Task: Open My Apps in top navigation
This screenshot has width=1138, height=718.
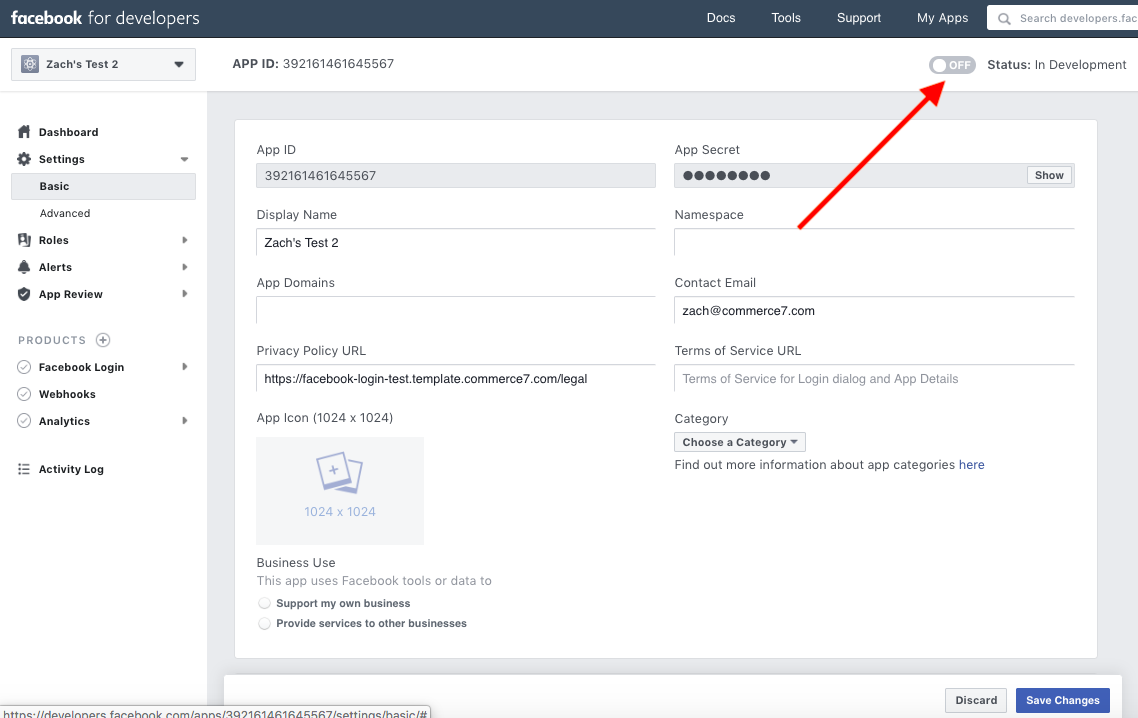Action: tap(942, 18)
